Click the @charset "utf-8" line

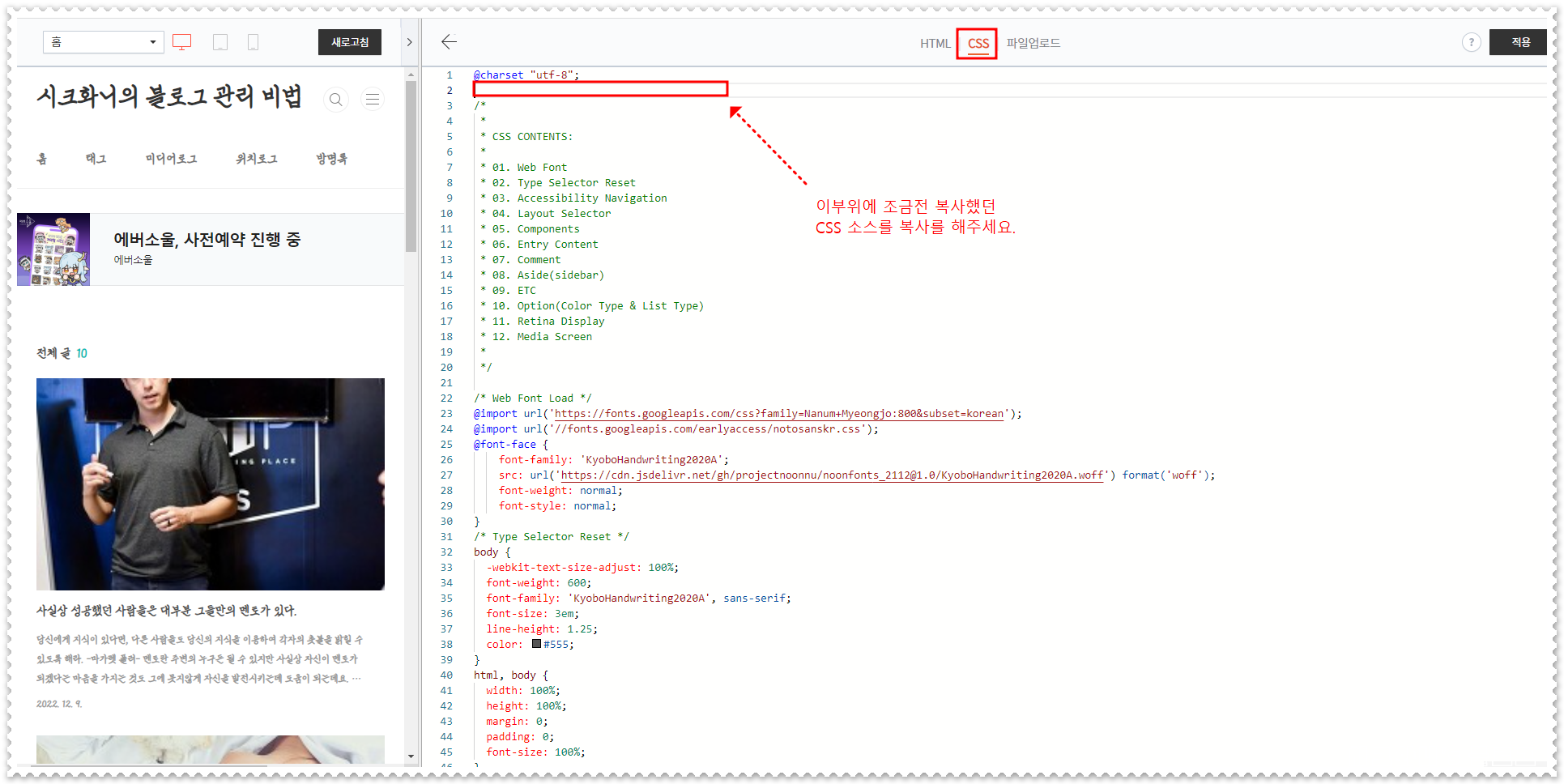tap(526, 75)
